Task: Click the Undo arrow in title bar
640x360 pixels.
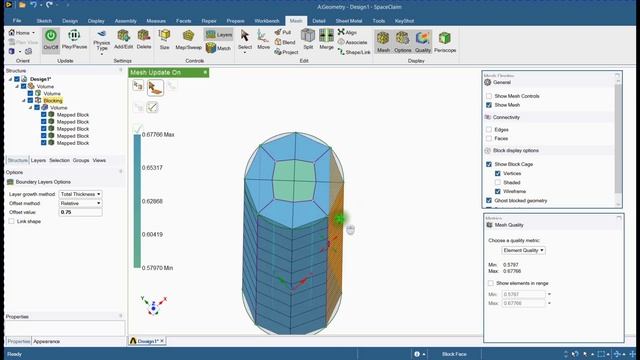Action: 33,5
